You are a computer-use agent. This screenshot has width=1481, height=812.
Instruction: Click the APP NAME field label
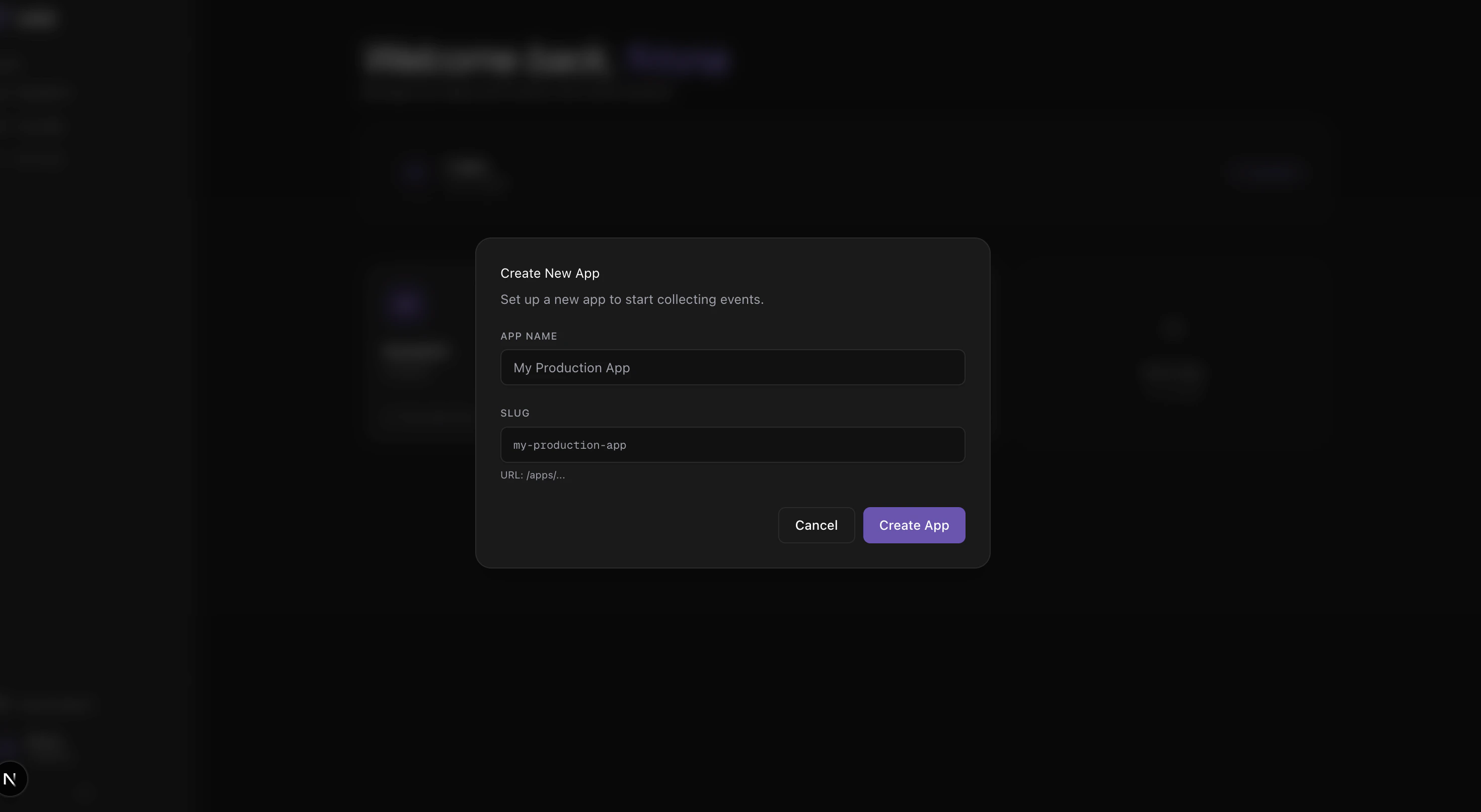point(529,336)
